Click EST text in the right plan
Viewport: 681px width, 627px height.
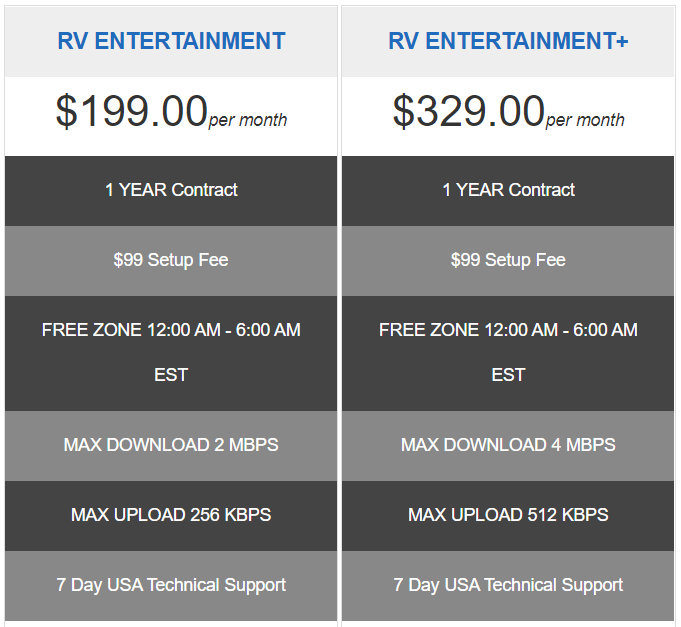click(x=508, y=375)
